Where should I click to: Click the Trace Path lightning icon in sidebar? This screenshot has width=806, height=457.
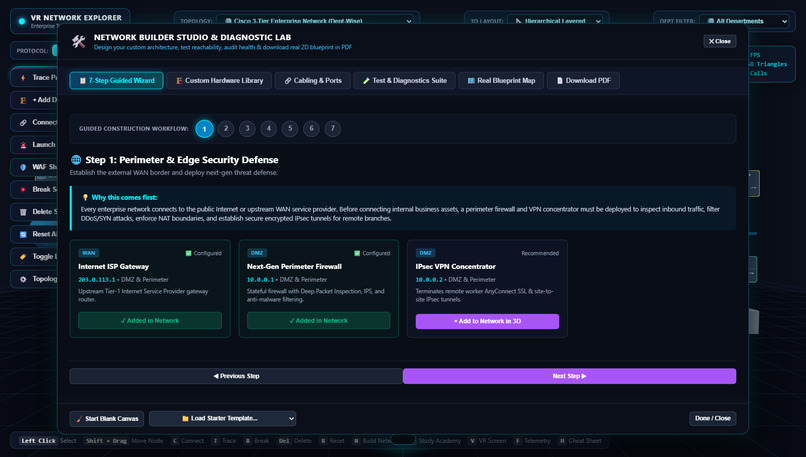pyautogui.click(x=23, y=78)
